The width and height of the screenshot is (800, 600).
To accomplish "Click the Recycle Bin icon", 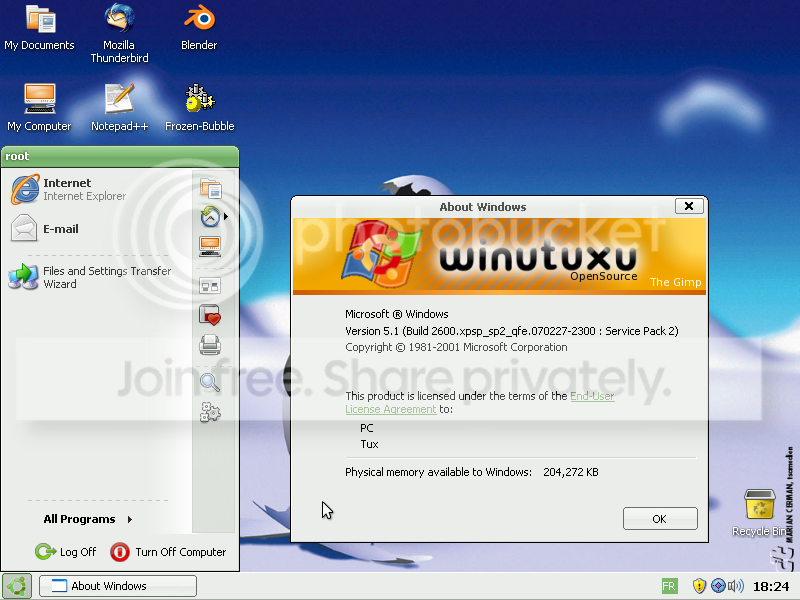I will click(x=759, y=512).
